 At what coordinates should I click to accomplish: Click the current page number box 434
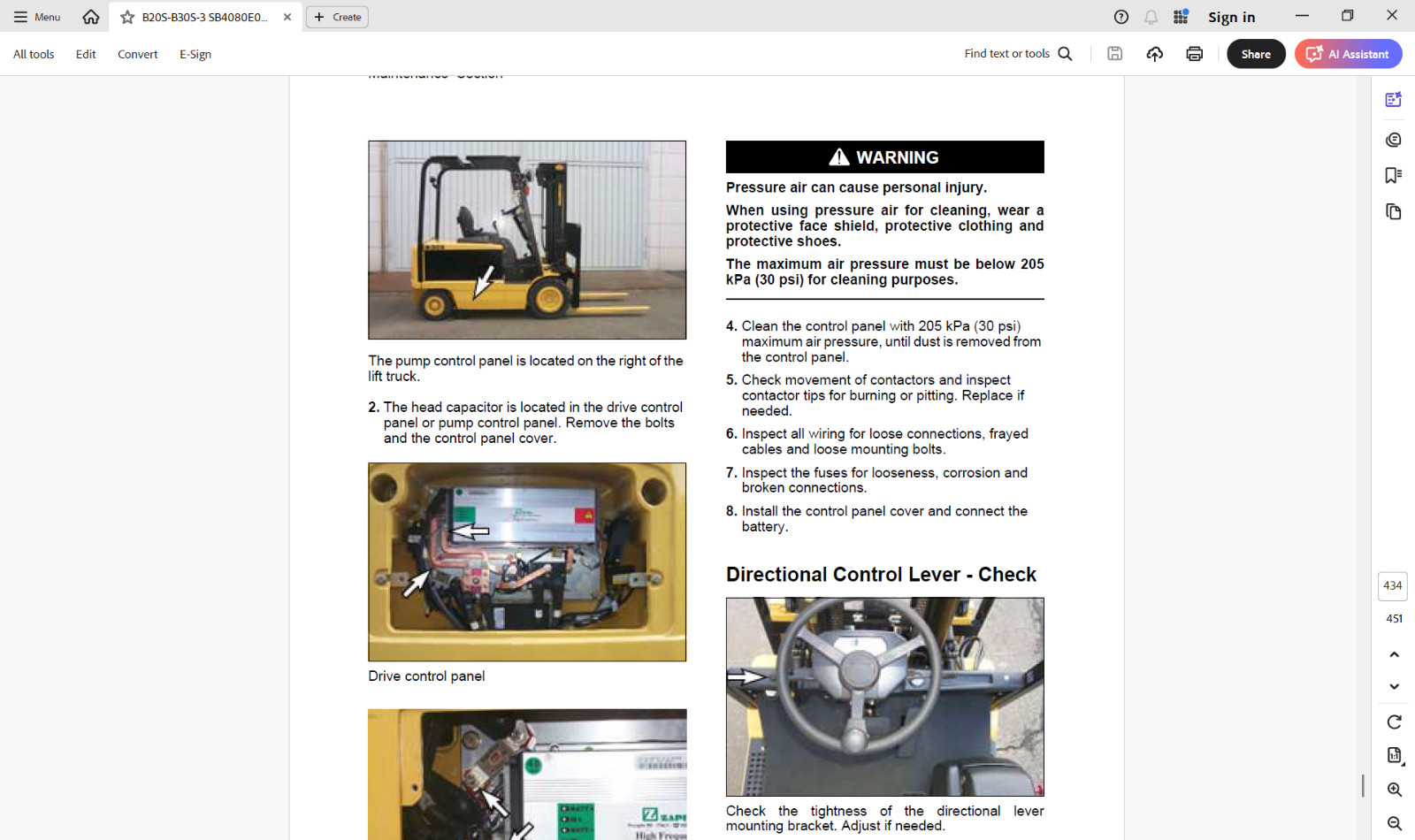1393,585
